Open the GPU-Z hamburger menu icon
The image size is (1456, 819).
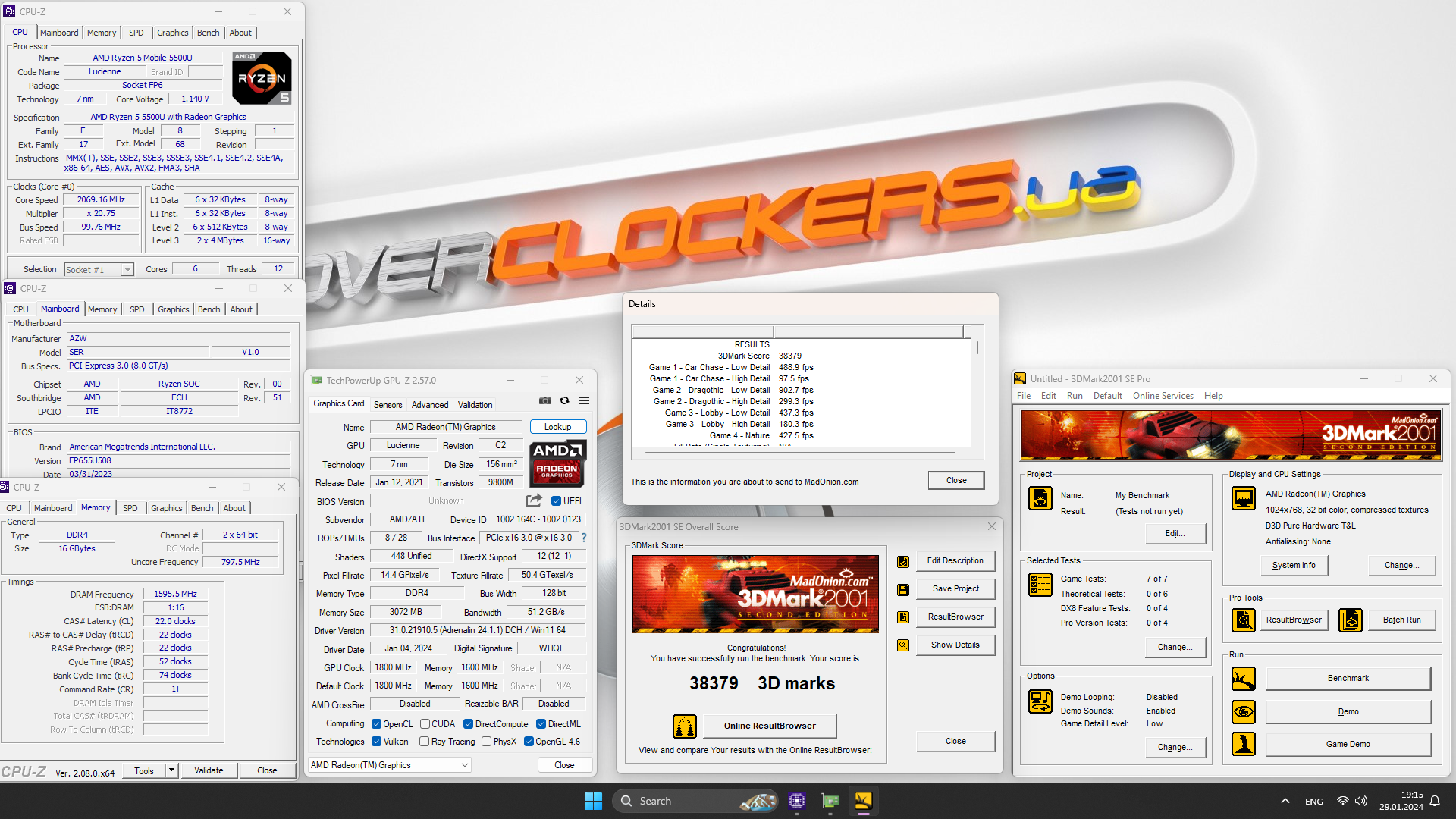[x=585, y=400]
